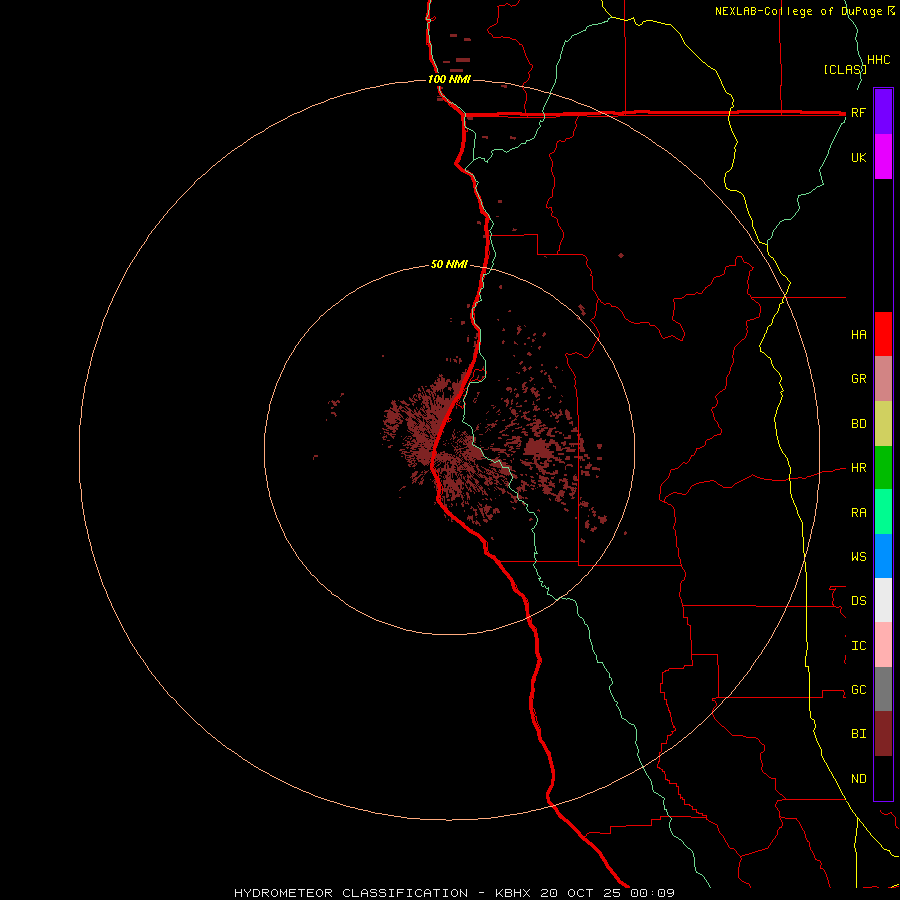Screen dimensions: 900x900
Task: Click the HA legend label
Action: (858, 335)
